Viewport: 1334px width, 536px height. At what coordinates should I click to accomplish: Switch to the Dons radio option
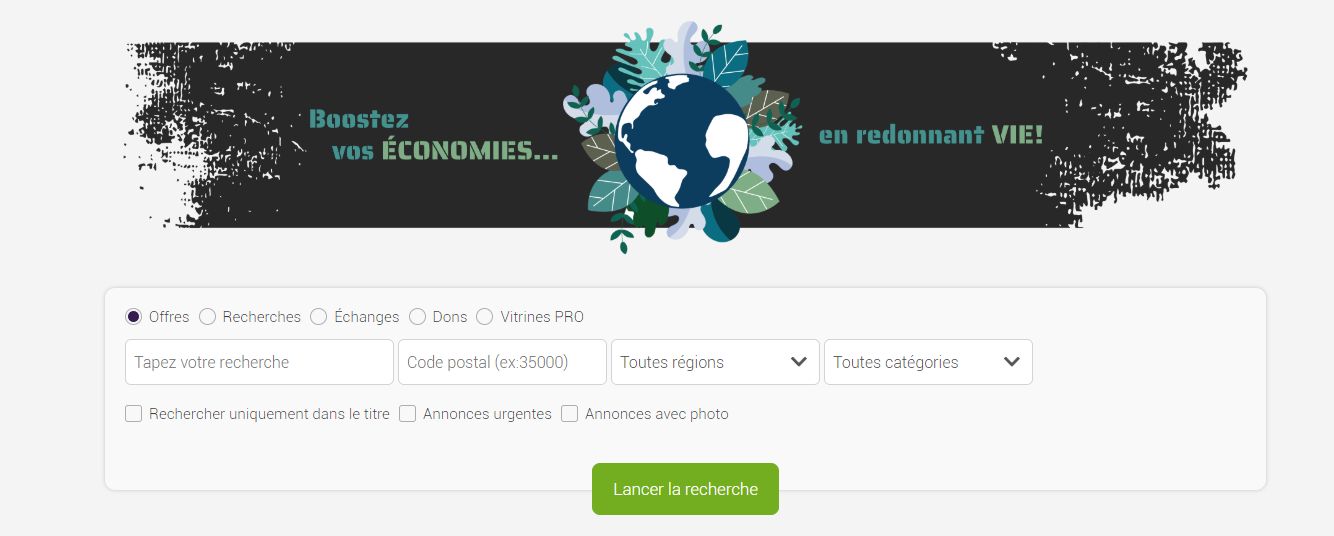[x=417, y=316]
